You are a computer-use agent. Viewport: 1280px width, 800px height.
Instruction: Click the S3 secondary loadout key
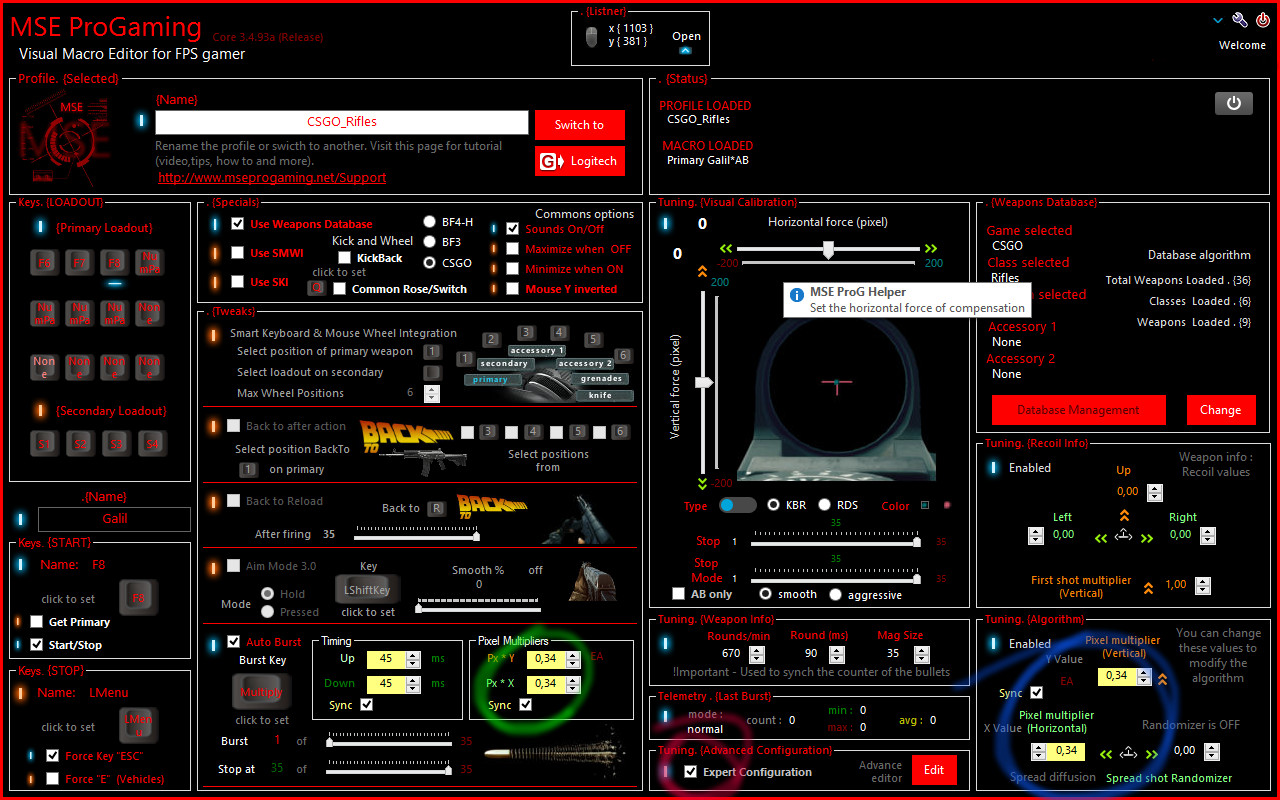click(115, 442)
